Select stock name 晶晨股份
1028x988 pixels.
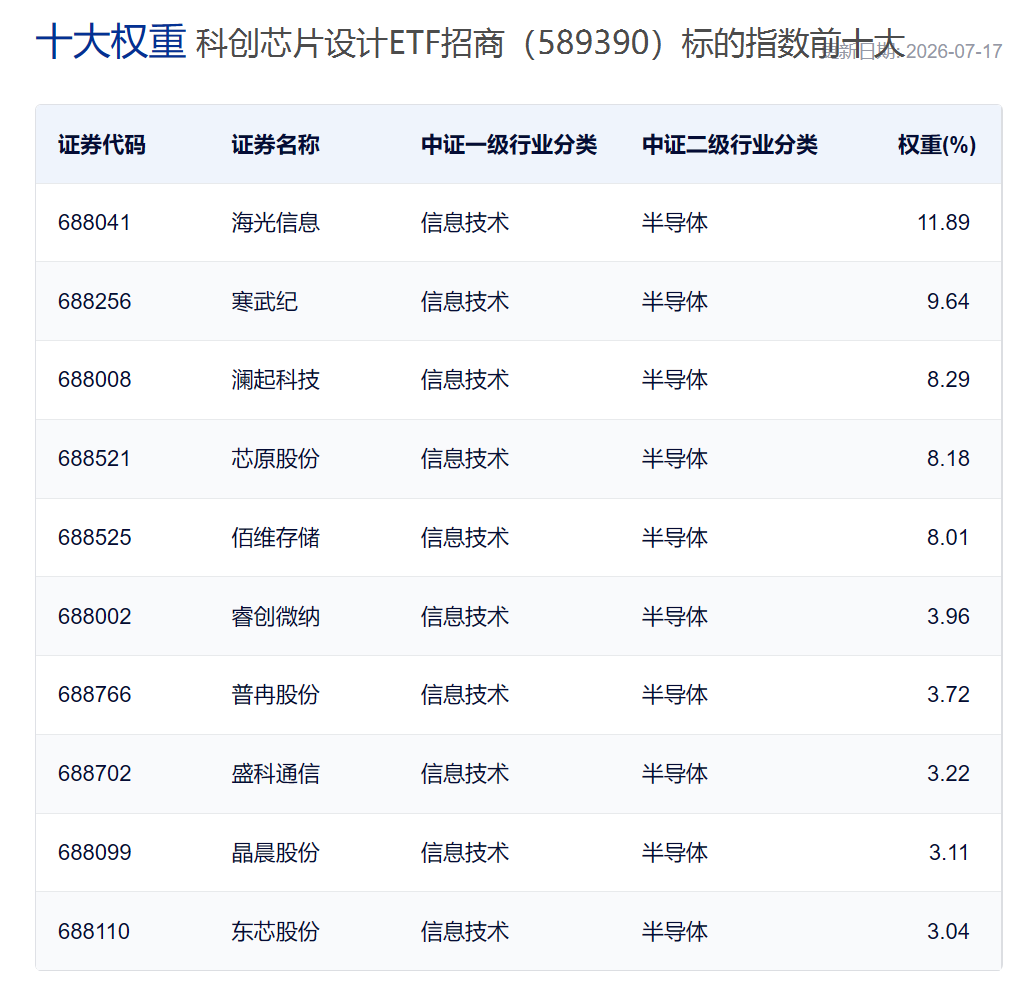click(275, 852)
